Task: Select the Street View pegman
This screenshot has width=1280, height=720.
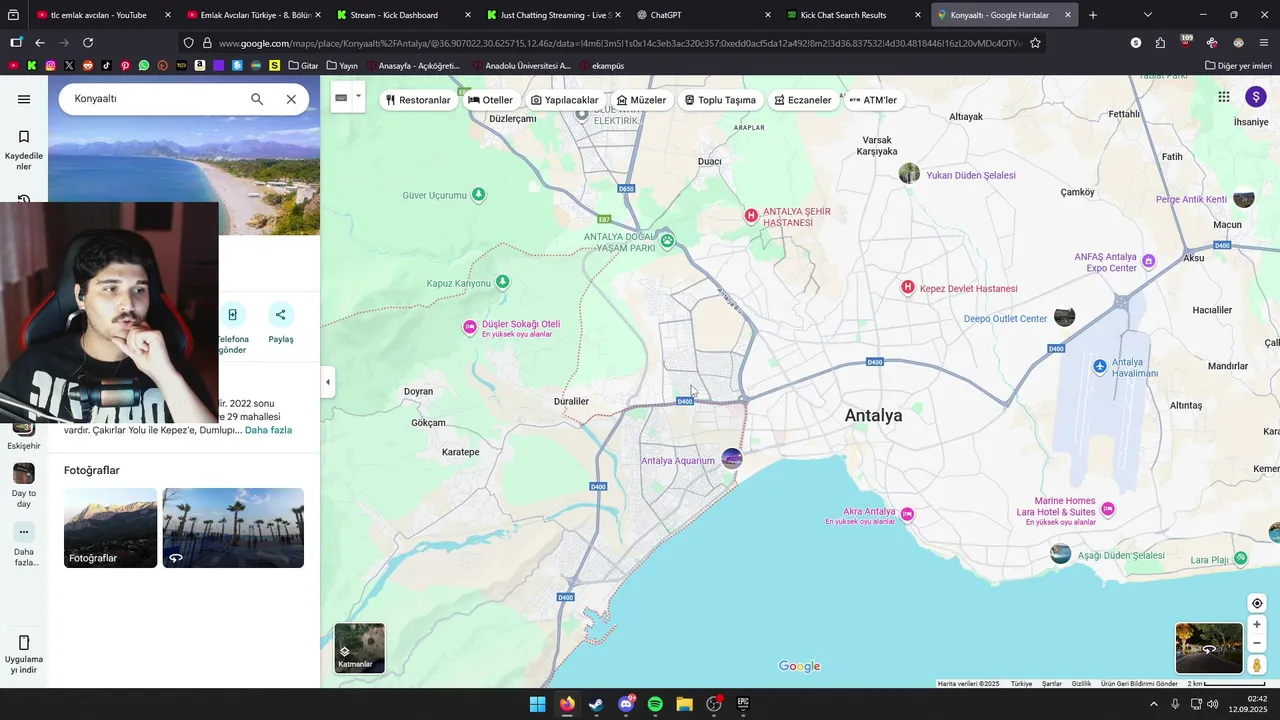Action: coord(1257,665)
